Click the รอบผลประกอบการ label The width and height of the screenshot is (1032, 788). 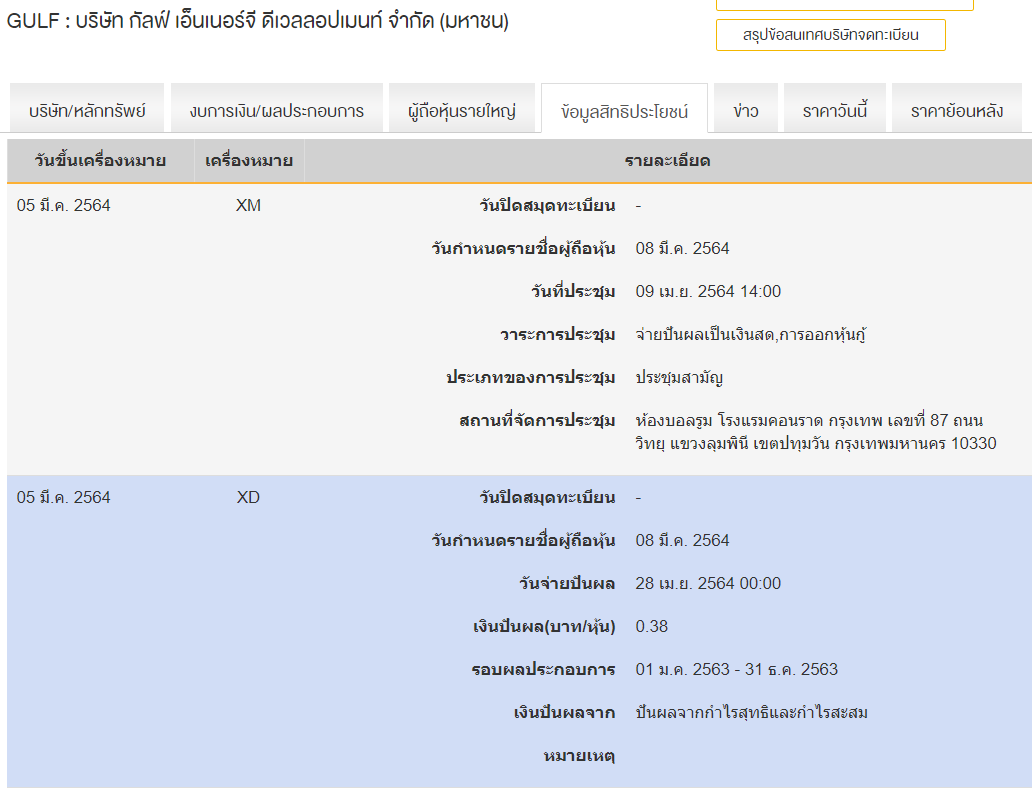pos(543,670)
